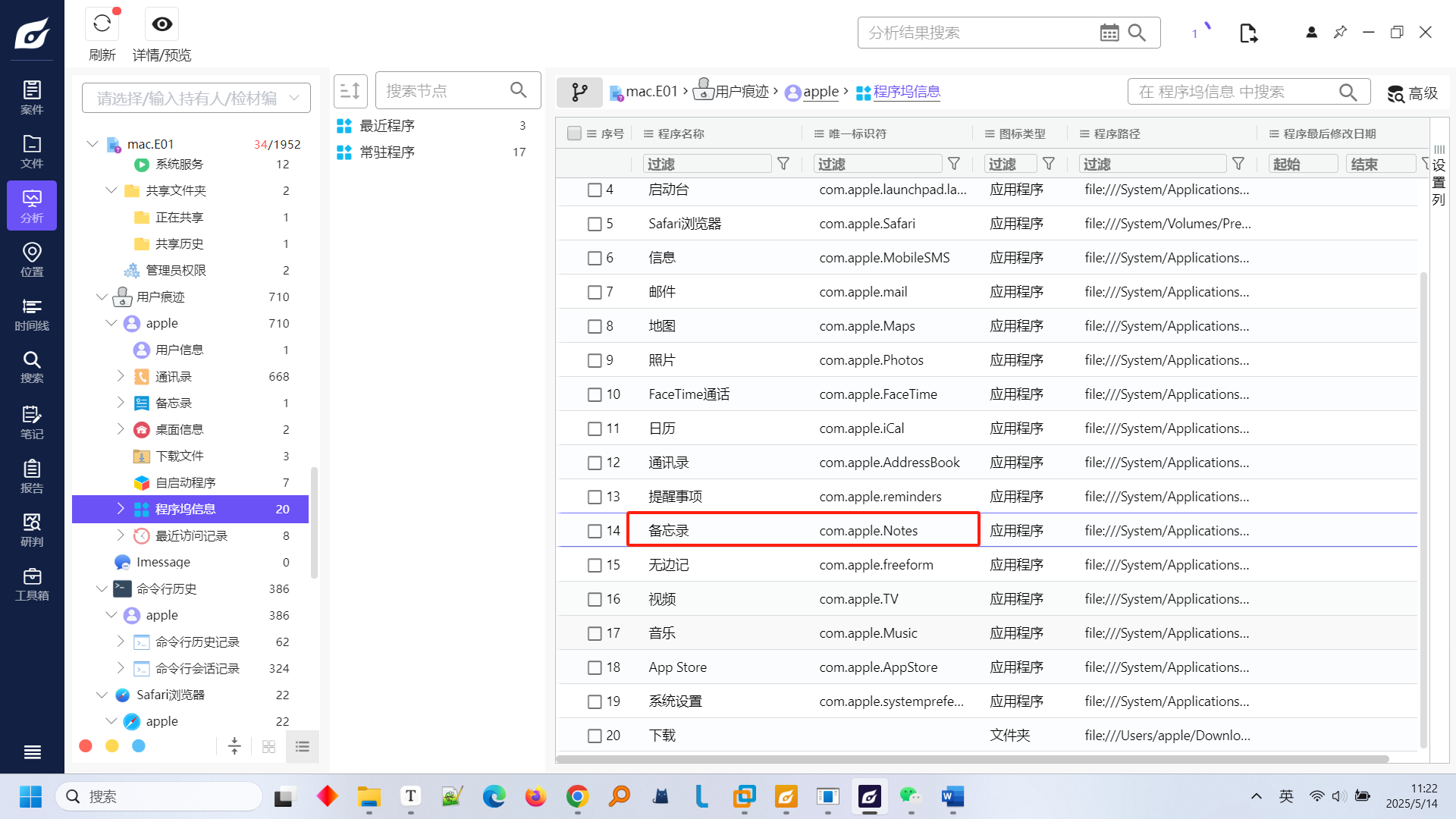Open the 工具箱 sidebar section
This screenshot has width=1456, height=819.
coord(32,584)
